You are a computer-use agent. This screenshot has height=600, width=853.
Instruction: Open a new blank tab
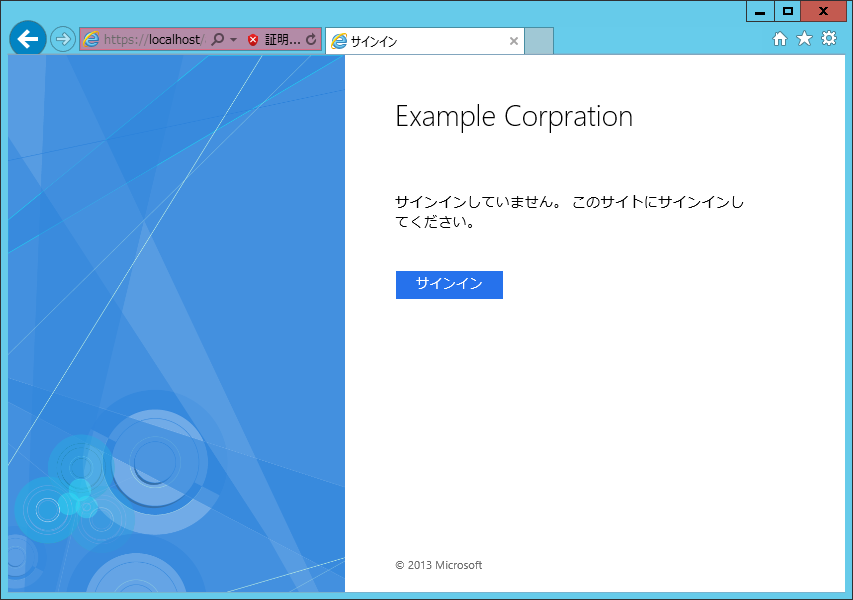[x=539, y=41]
